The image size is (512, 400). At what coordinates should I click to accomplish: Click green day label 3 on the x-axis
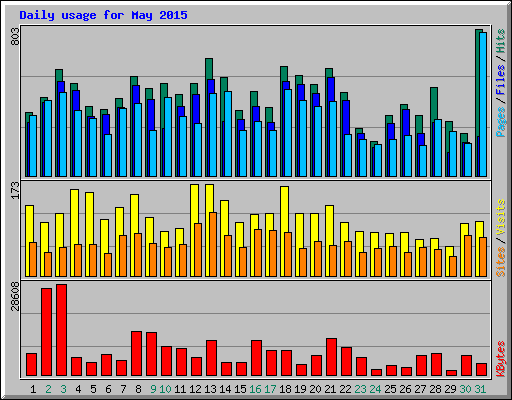(63, 389)
